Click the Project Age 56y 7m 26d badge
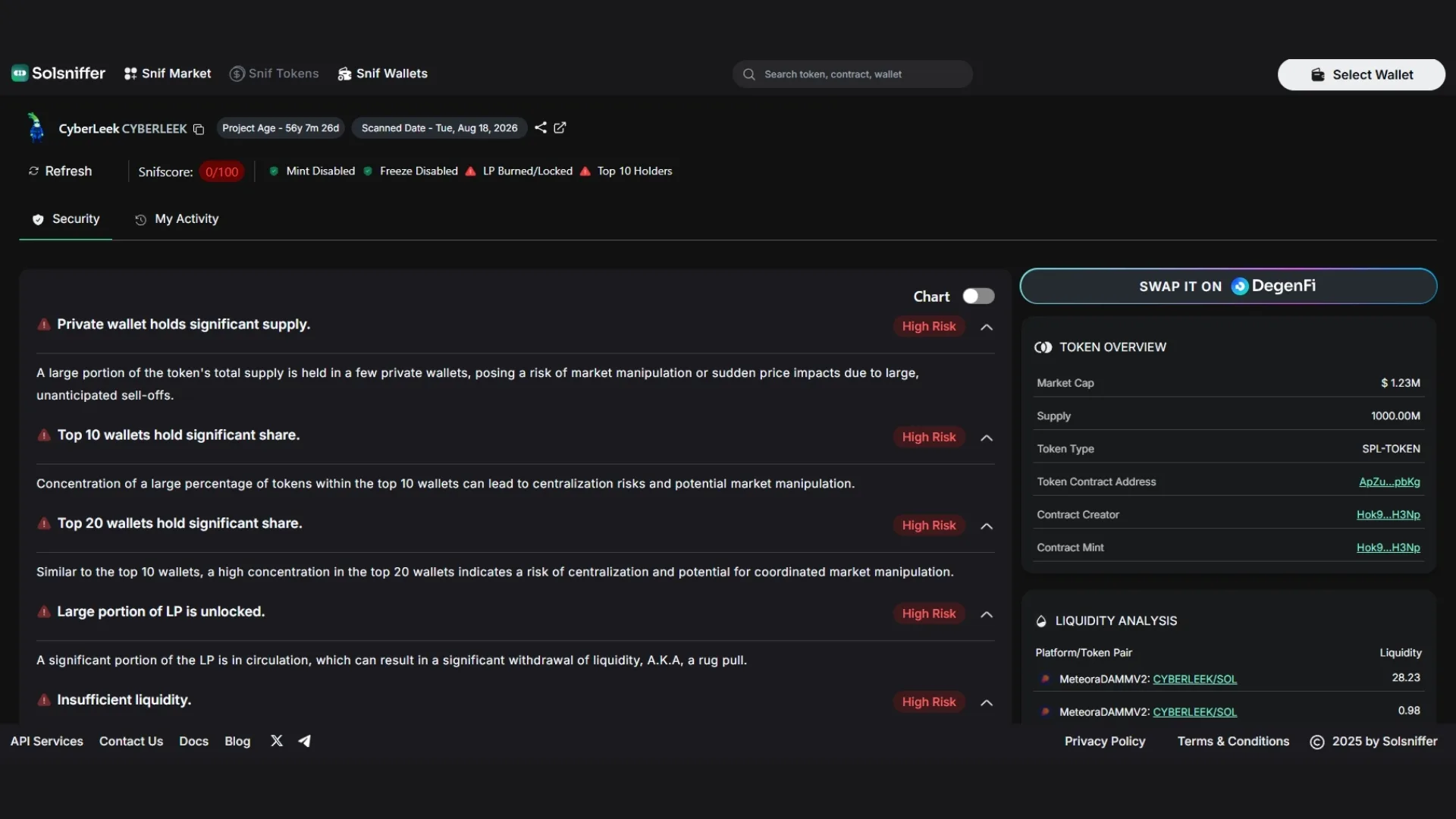This screenshot has height=819, width=1456. click(x=281, y=128)
